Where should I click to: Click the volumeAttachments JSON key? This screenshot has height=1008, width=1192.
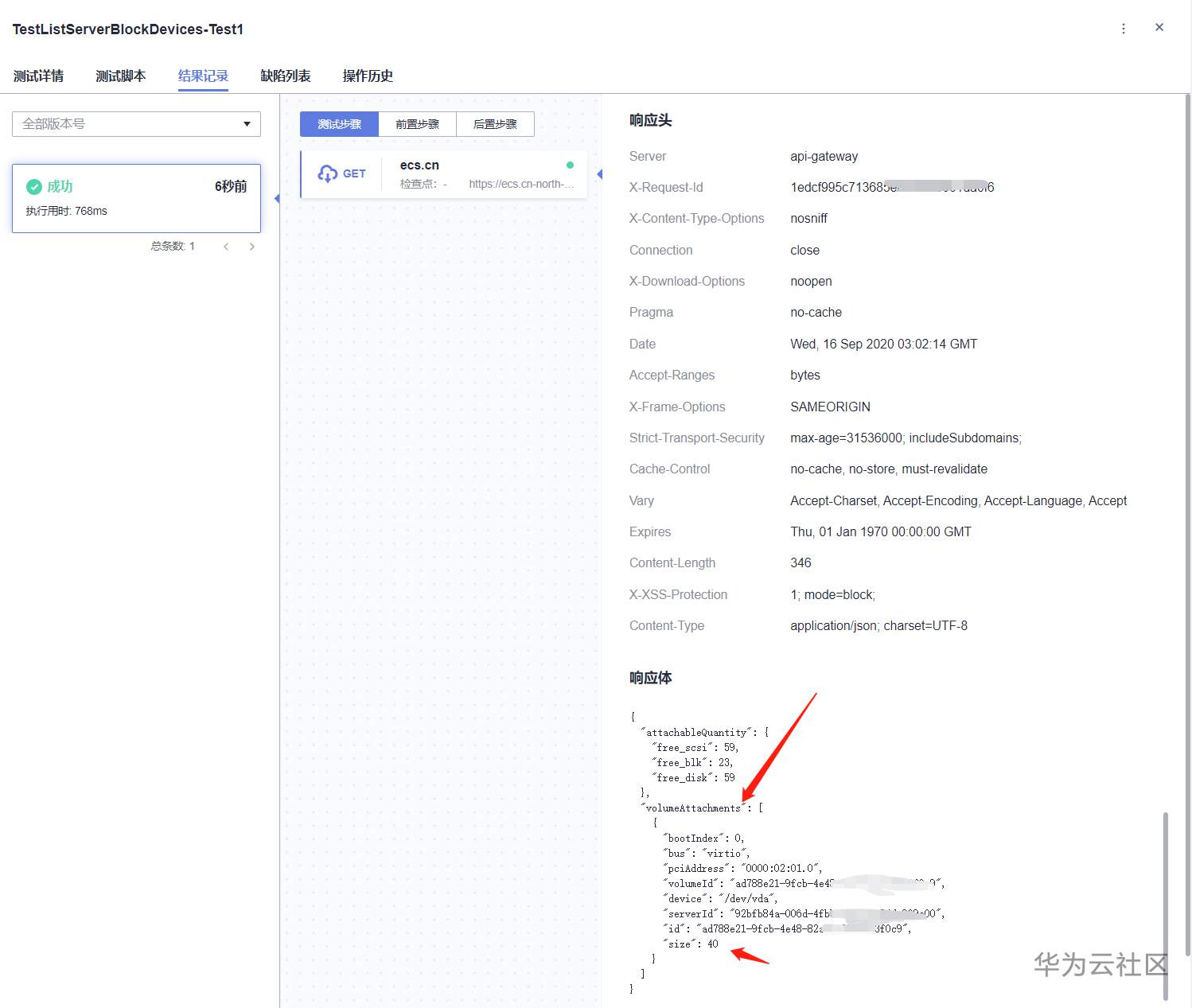click(x=693, y=808)
